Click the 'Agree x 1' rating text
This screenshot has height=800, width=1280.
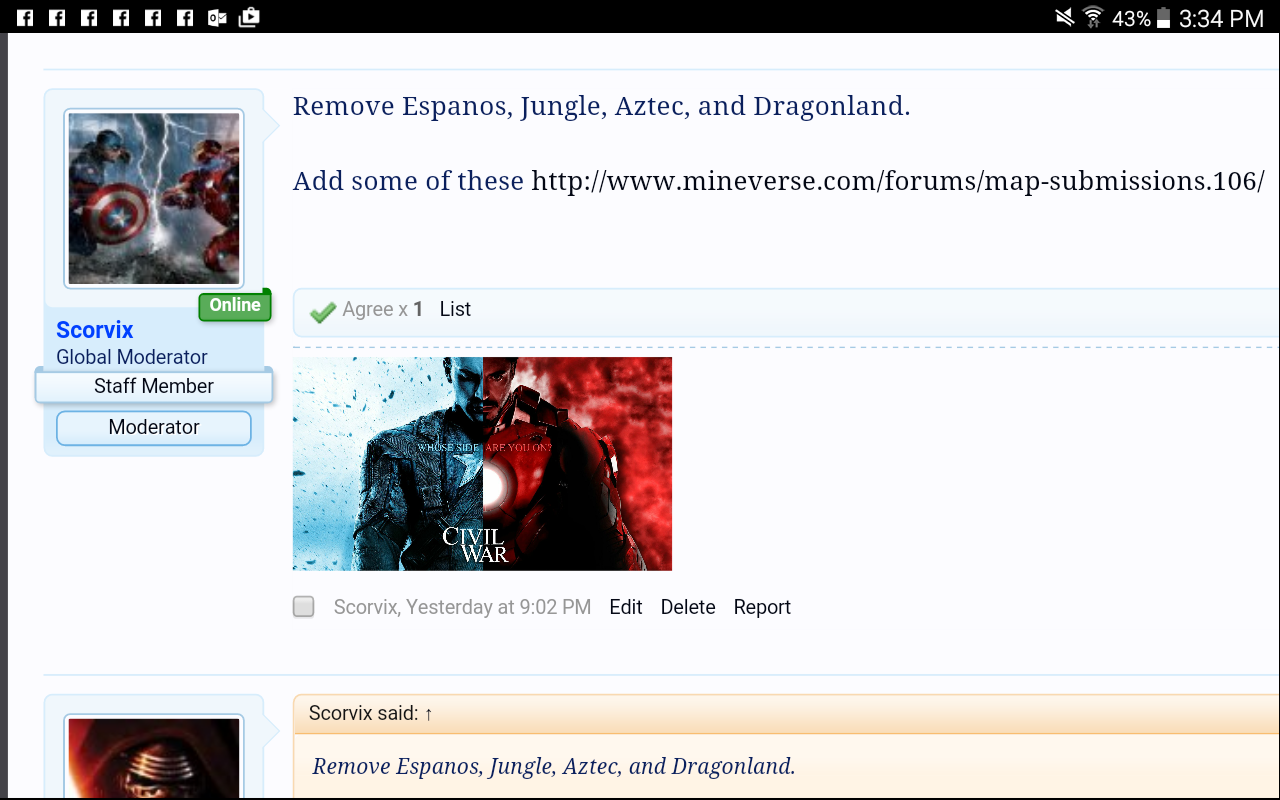point(383,310)
